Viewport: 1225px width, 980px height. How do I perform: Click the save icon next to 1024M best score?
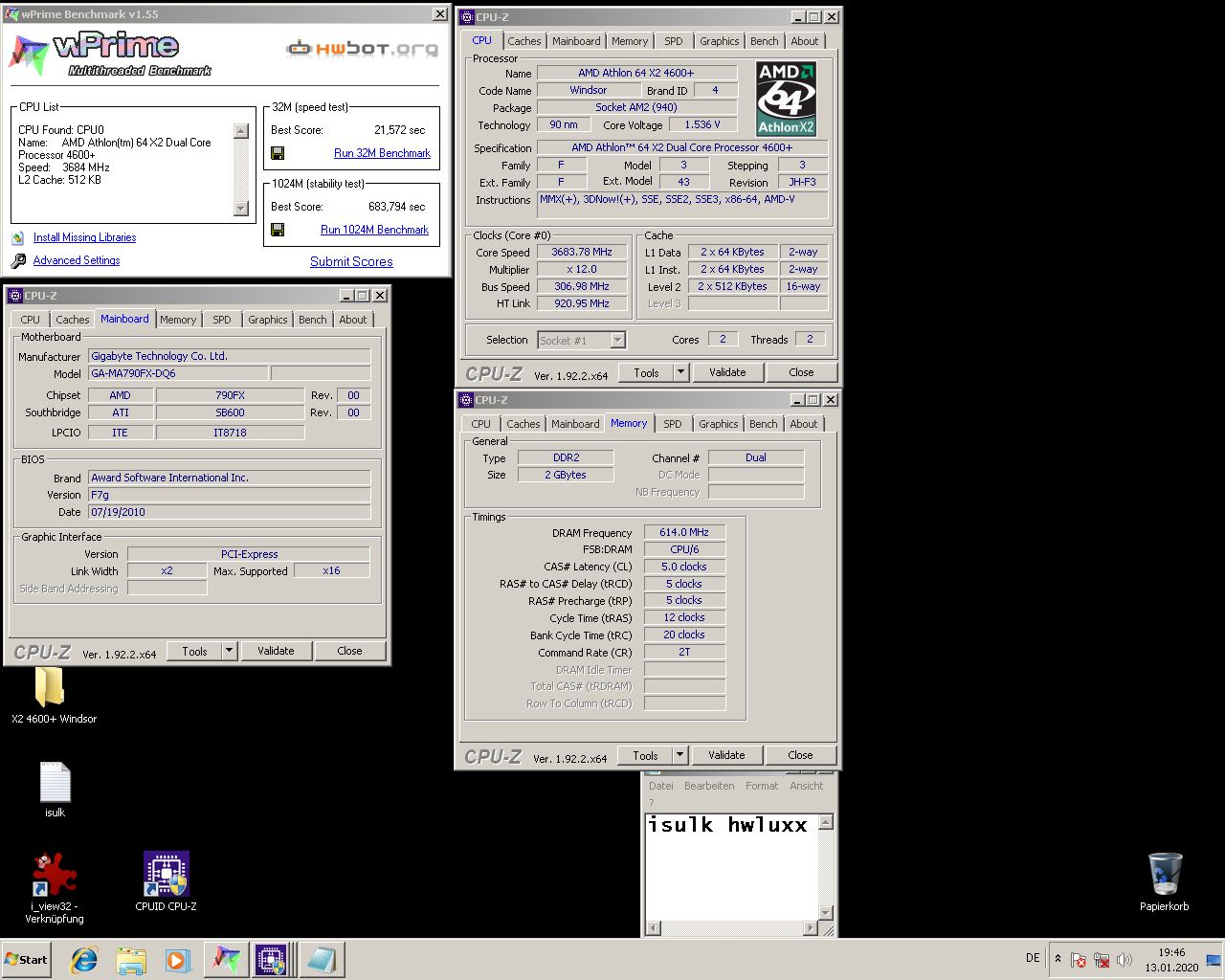278,230
